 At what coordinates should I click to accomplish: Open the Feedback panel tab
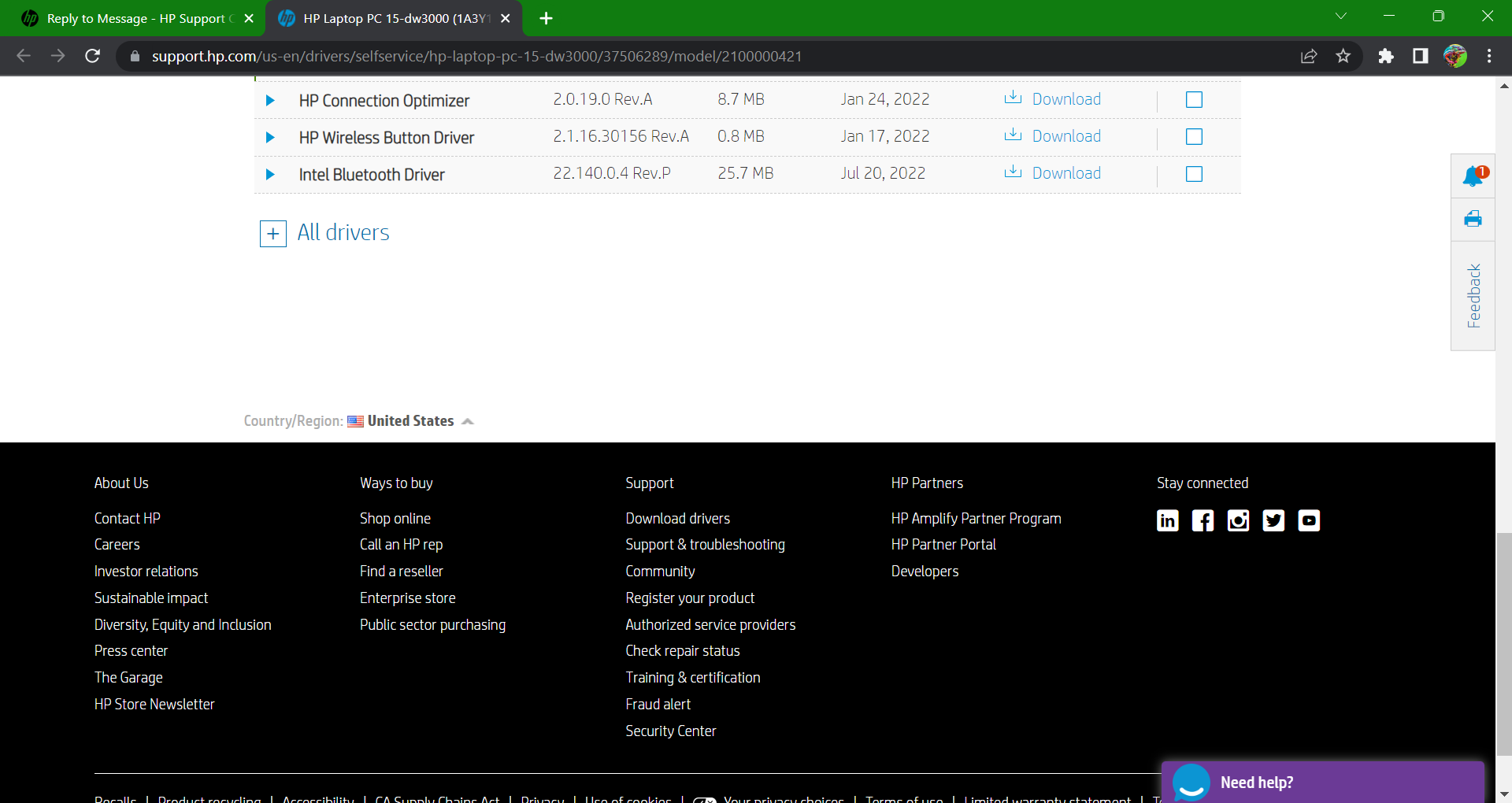click(1473, 296)
